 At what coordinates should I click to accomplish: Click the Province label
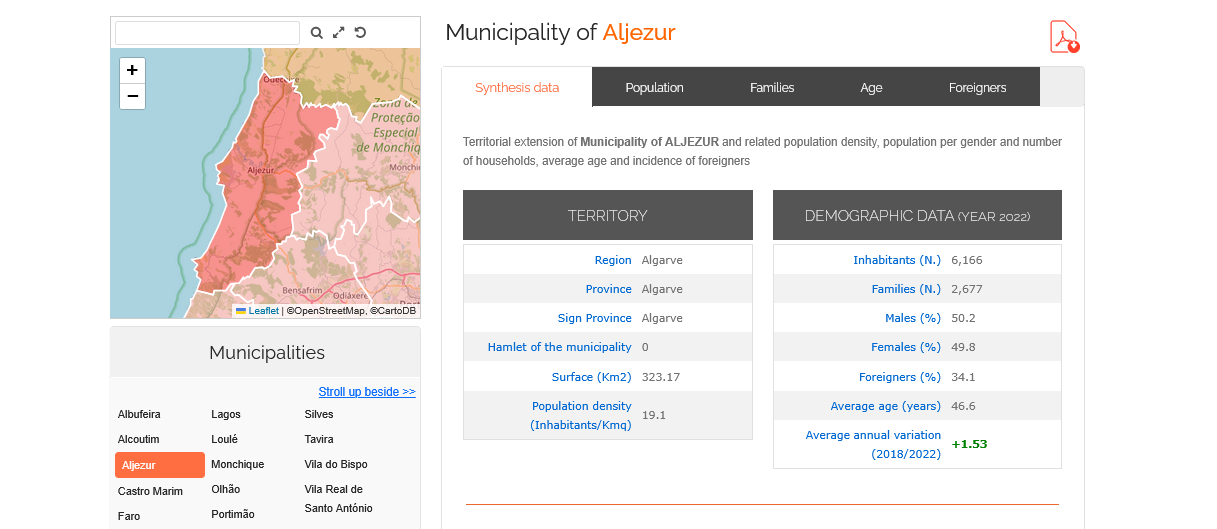pyautogui.click(x=609, y=289)
